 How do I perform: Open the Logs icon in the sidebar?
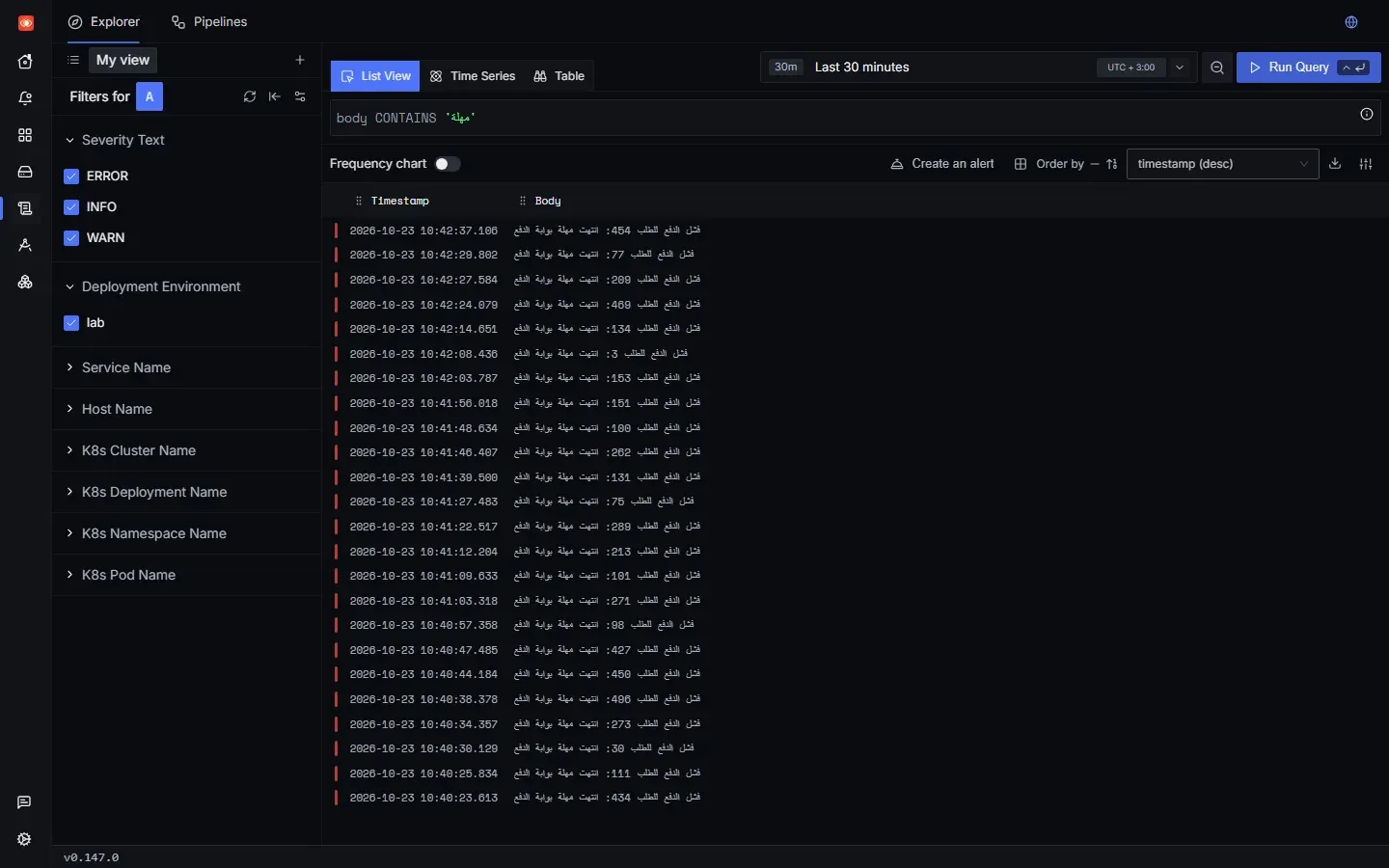tap(25, 208)
